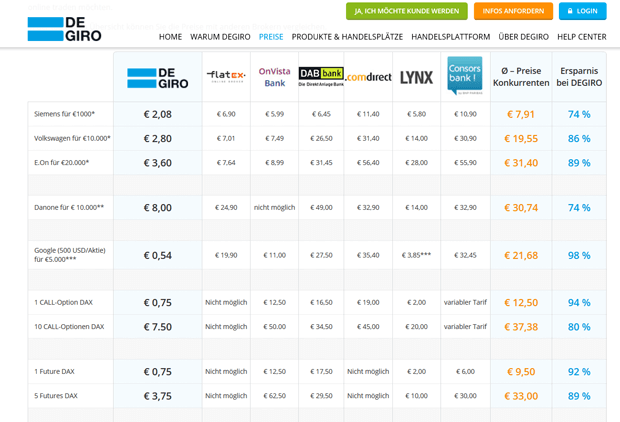Screen dimensions: 620x422
Task: Click the 86 % savings value for Volkswagen
Action: pyautogui.click(x=579, y=139)
